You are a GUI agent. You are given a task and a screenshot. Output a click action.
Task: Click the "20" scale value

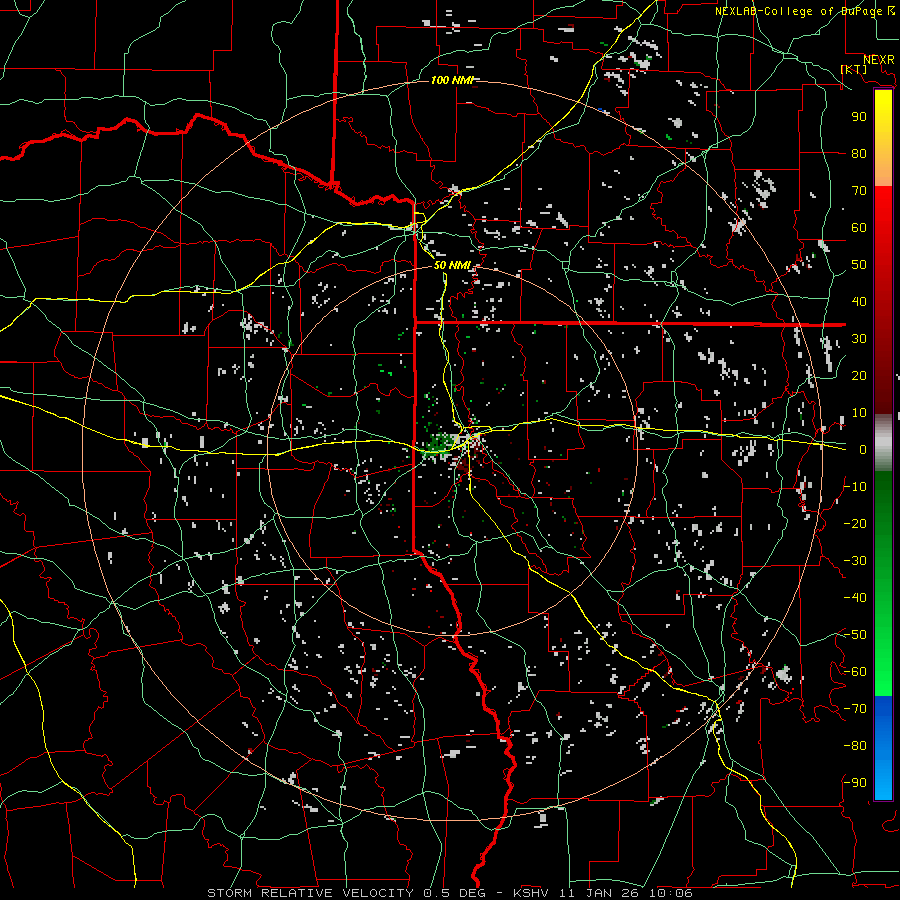pos(859,376)
